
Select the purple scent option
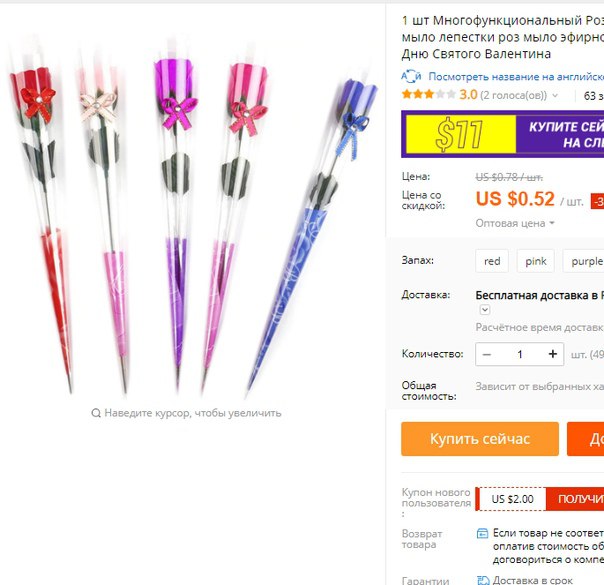pyautogui.click(x=586, y=261)
